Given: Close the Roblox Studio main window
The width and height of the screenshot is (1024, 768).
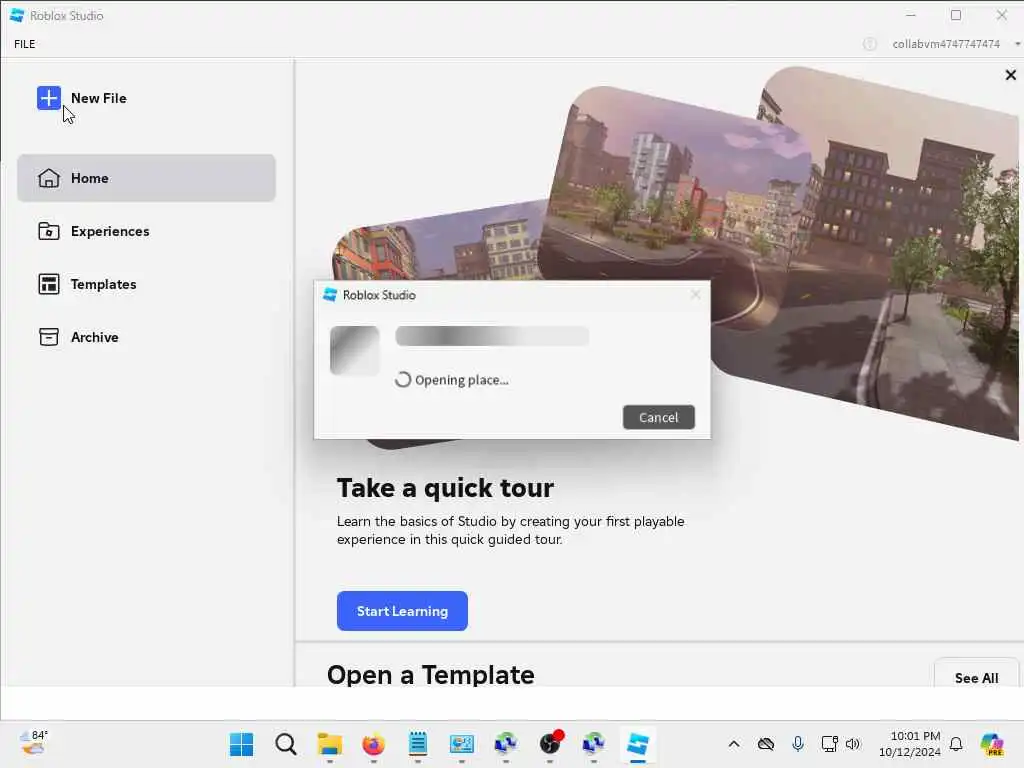Looking at the screenshot, I should tap(1001, 15).
